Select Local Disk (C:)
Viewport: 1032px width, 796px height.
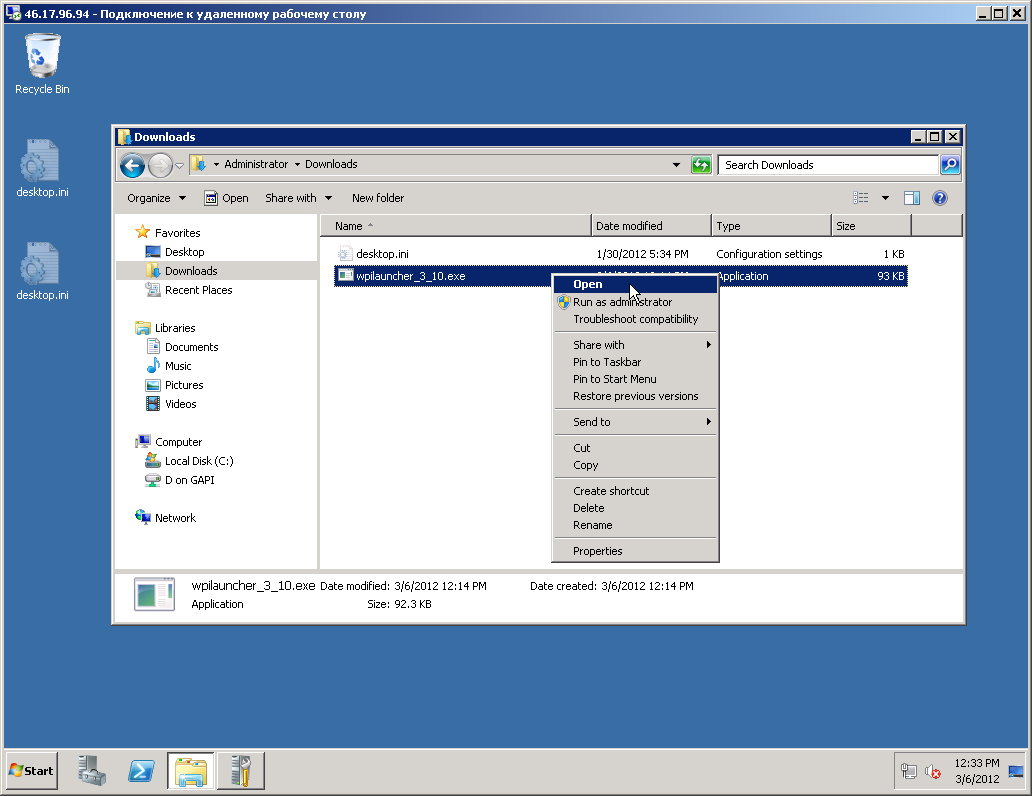[x=190, y=462]
